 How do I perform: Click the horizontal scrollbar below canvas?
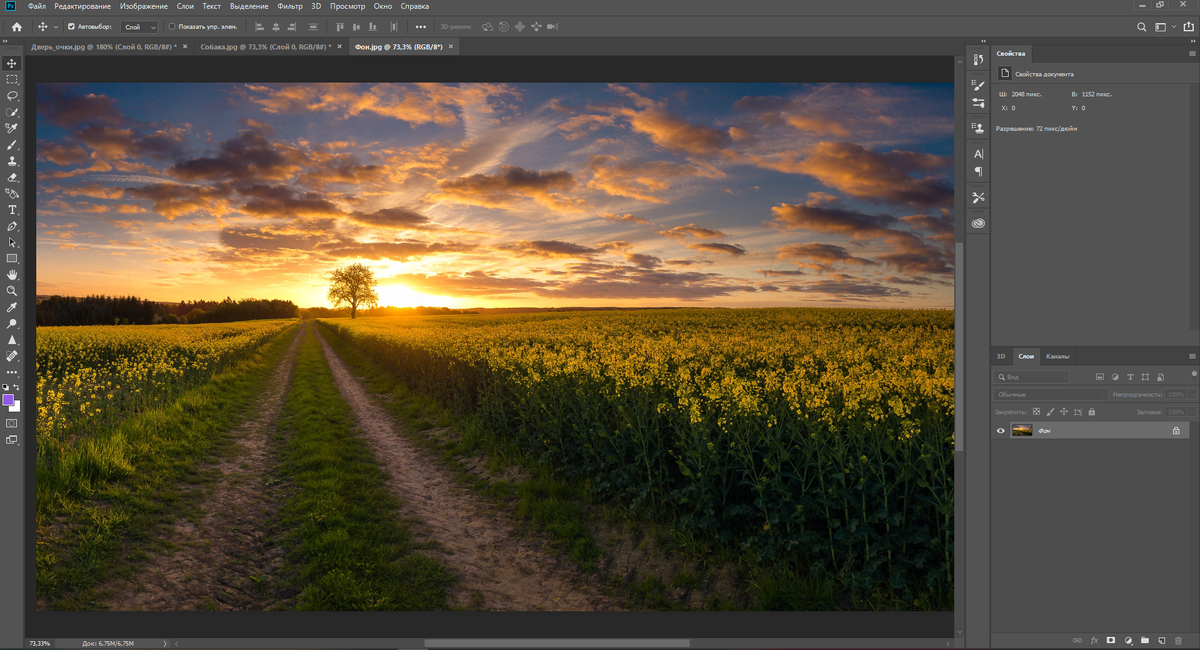[x=557, y=643]
